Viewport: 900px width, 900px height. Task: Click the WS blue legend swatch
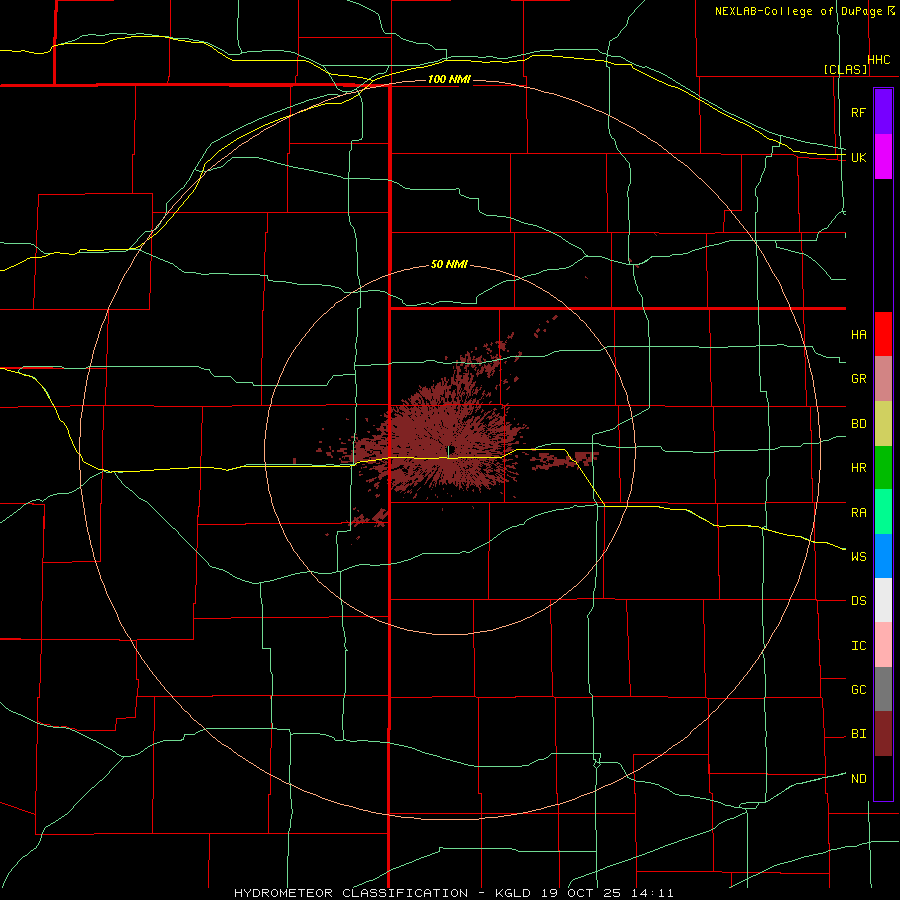[883, 556]
